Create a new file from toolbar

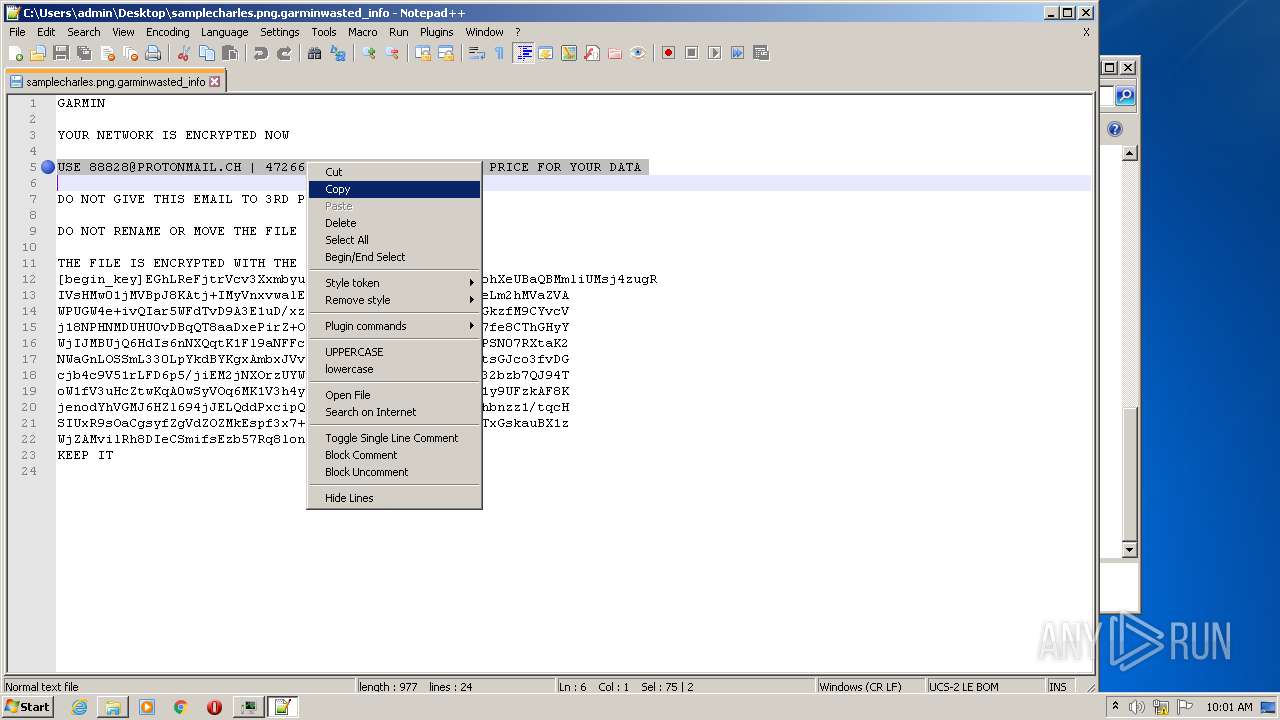16,53
